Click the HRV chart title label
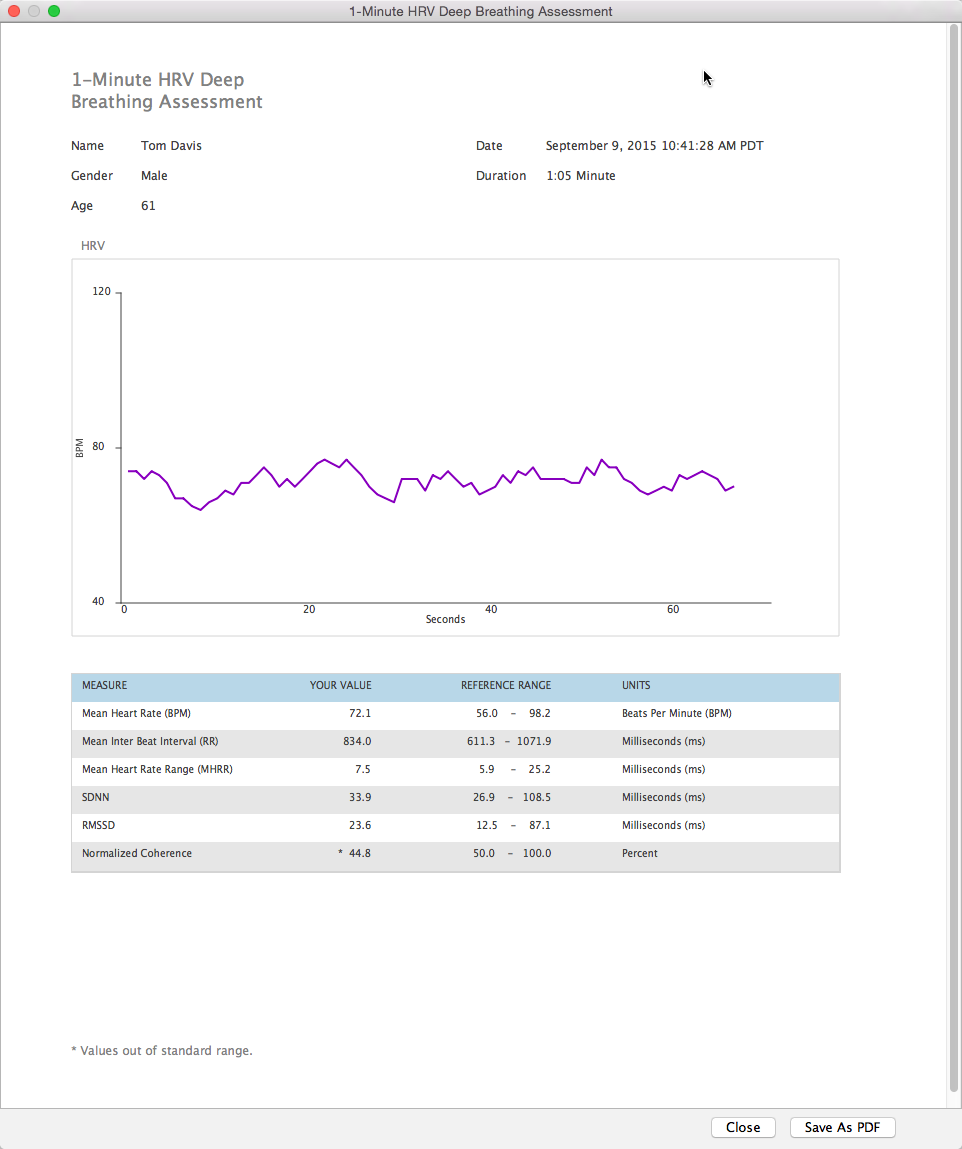 (92, 245)
